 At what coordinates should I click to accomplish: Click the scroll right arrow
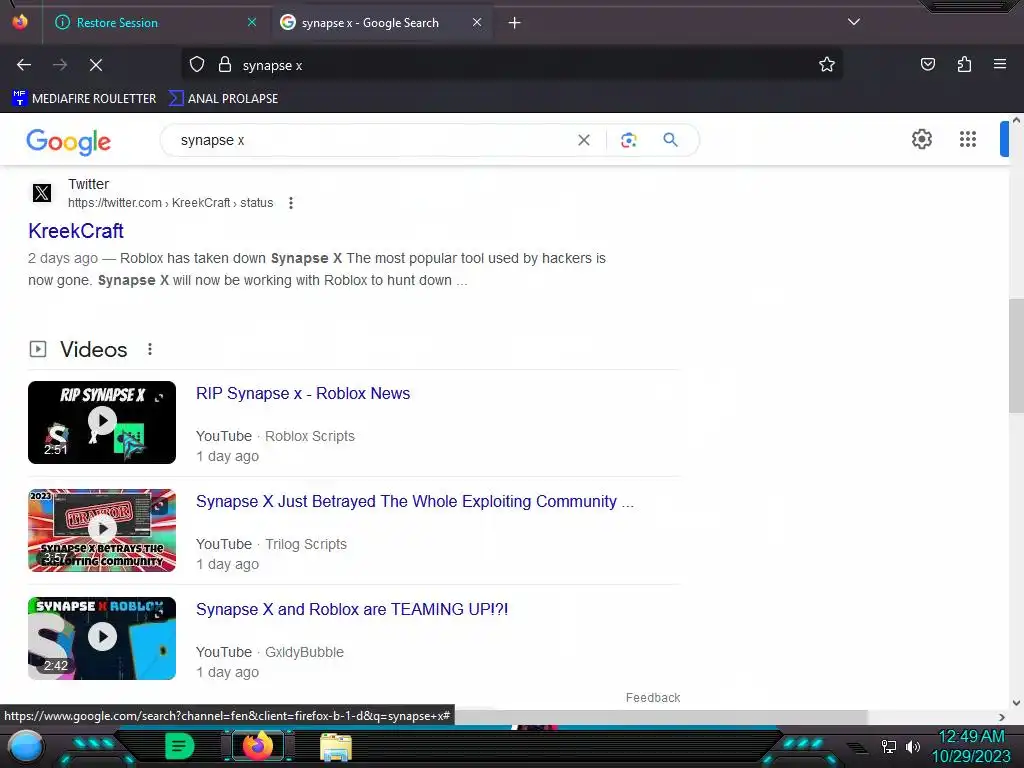tap(1002, 717)
